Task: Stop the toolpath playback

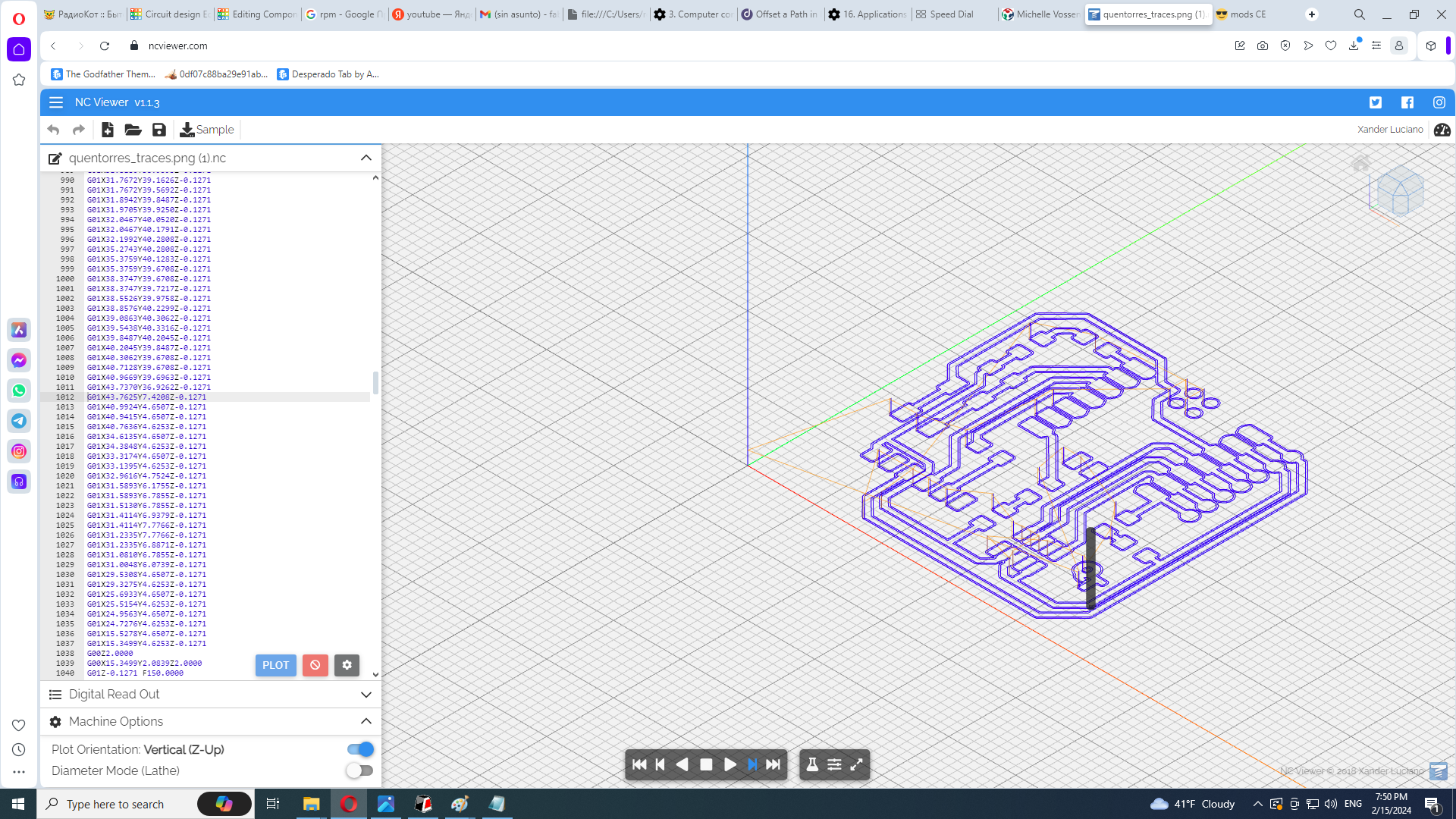Action: coord(706,764)
